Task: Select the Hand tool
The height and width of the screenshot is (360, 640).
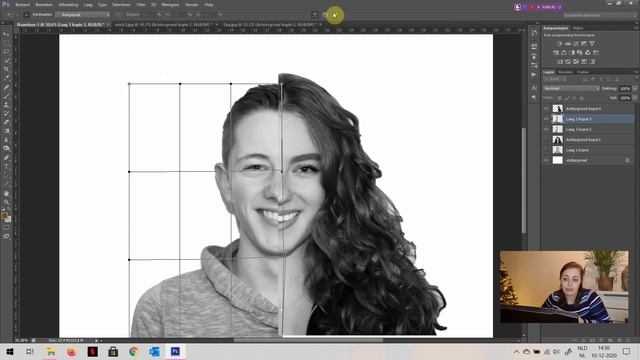Action: (6, 193)
